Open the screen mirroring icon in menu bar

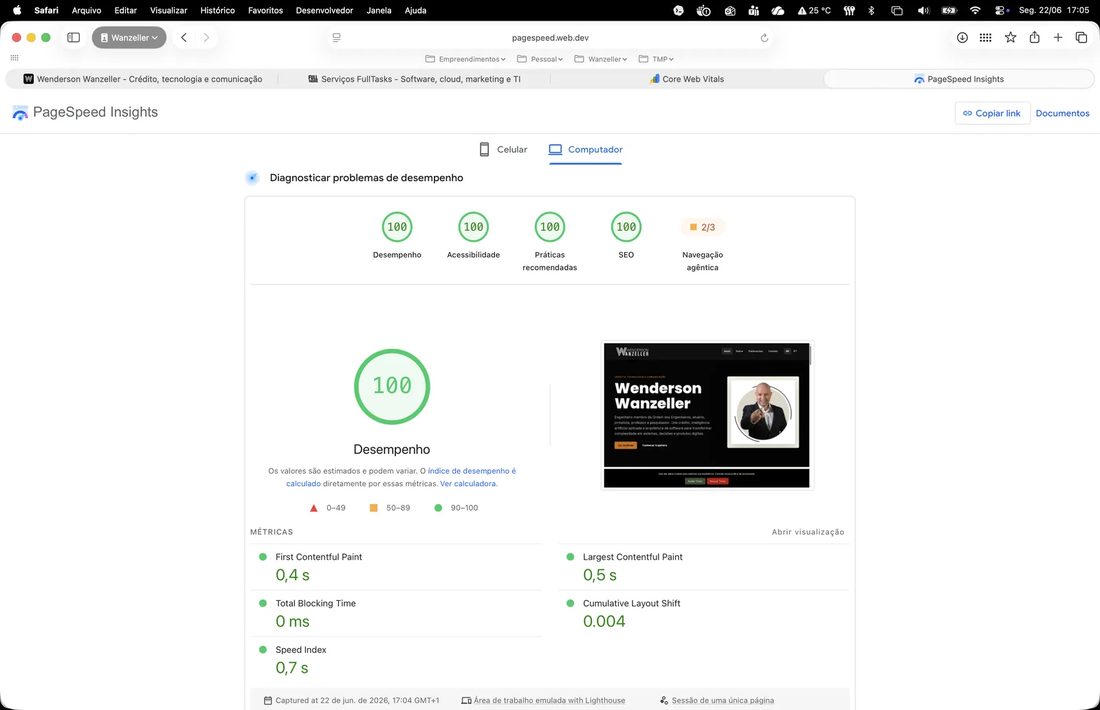897,11
